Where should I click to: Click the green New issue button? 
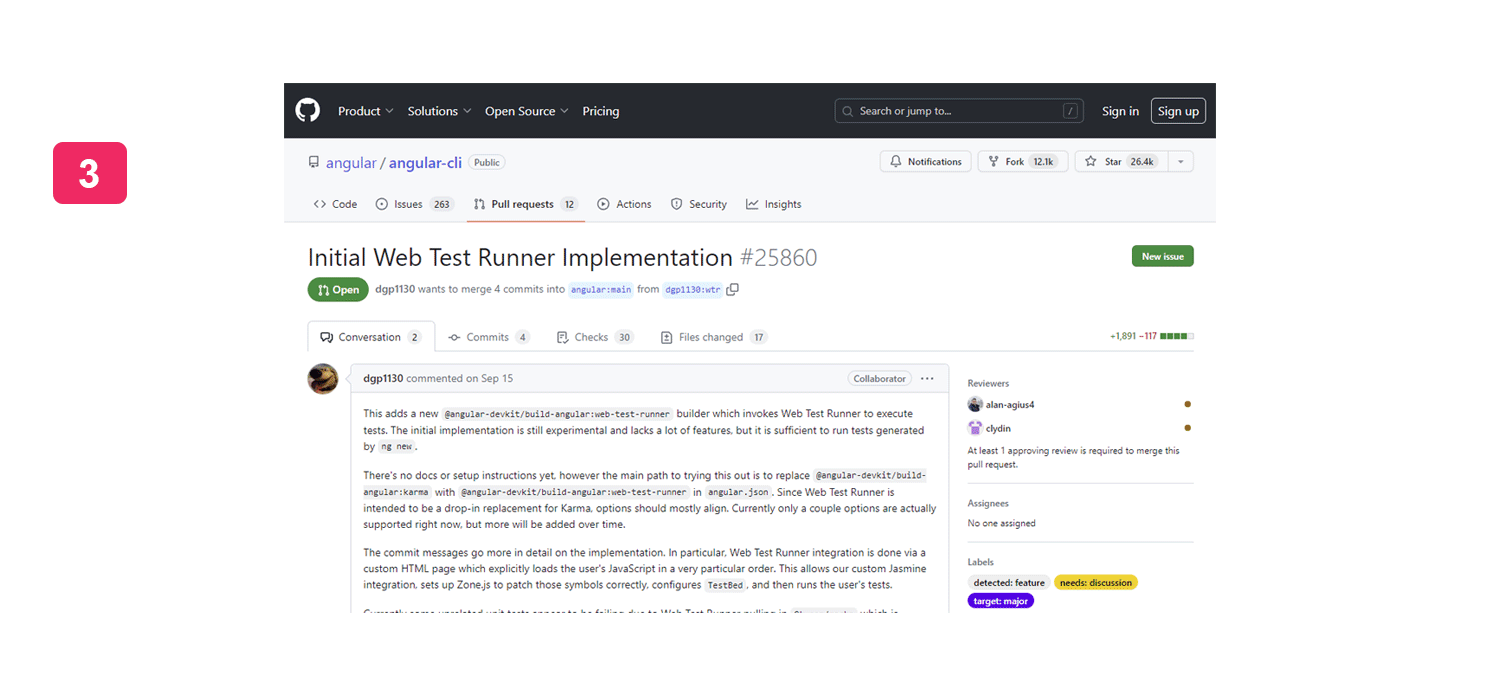point(1162,256)
